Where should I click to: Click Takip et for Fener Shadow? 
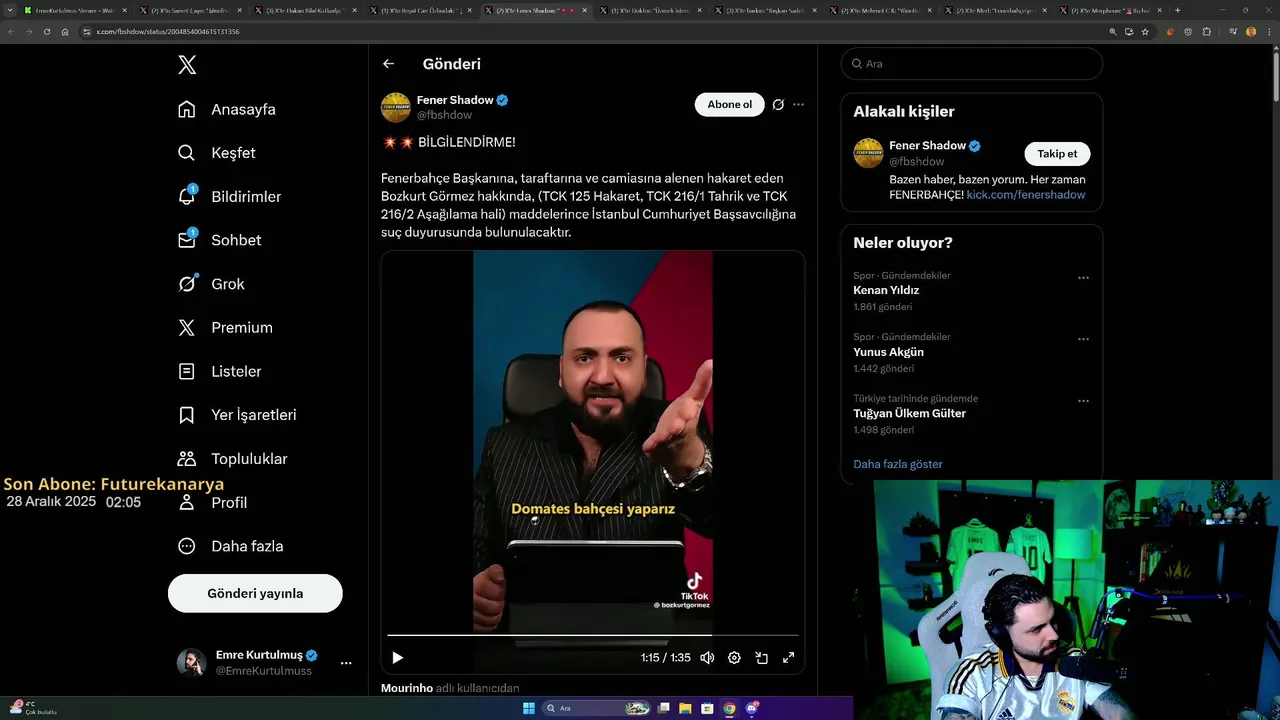coord(1057,153)
